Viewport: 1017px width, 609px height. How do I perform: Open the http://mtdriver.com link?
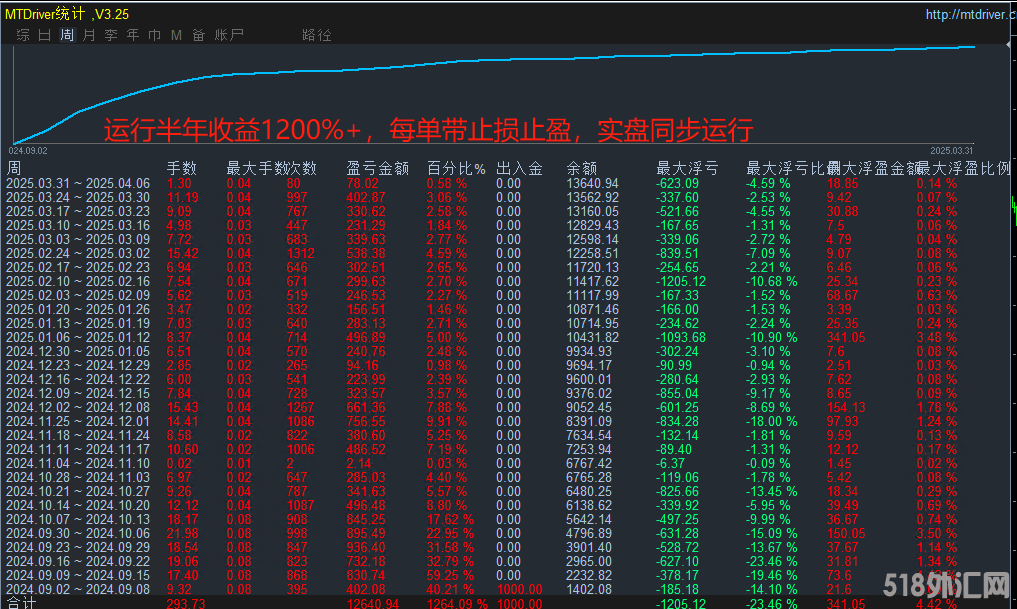965,15
